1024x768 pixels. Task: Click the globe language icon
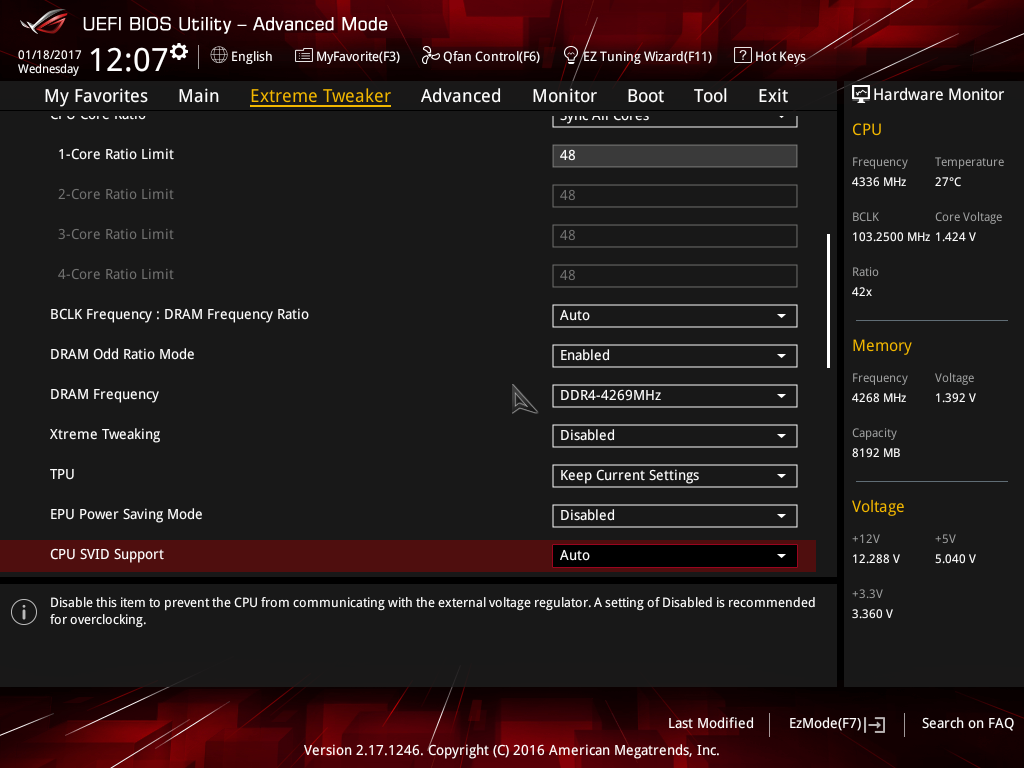219,56
